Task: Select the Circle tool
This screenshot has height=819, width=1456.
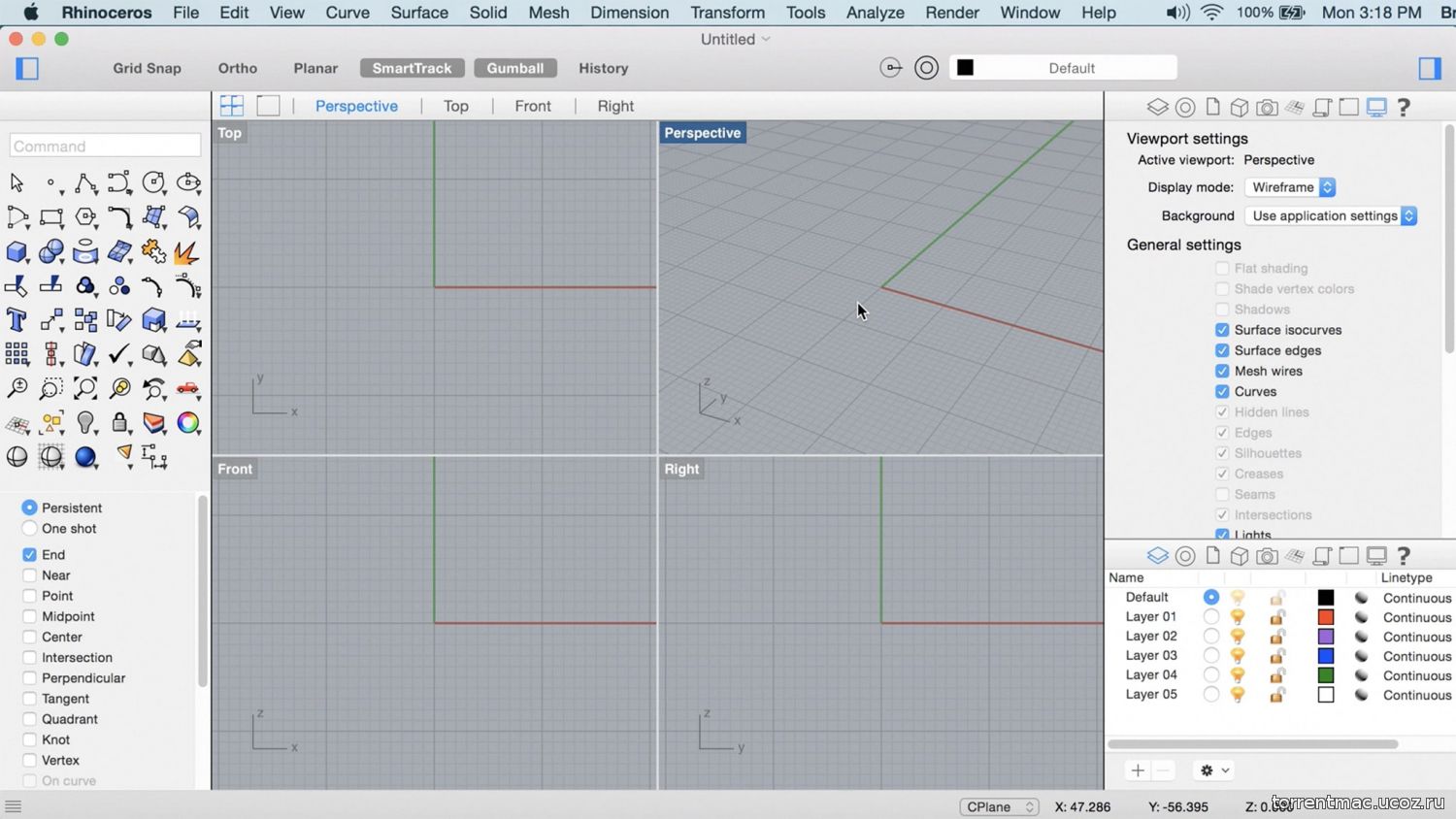Action: click(153, 182)
